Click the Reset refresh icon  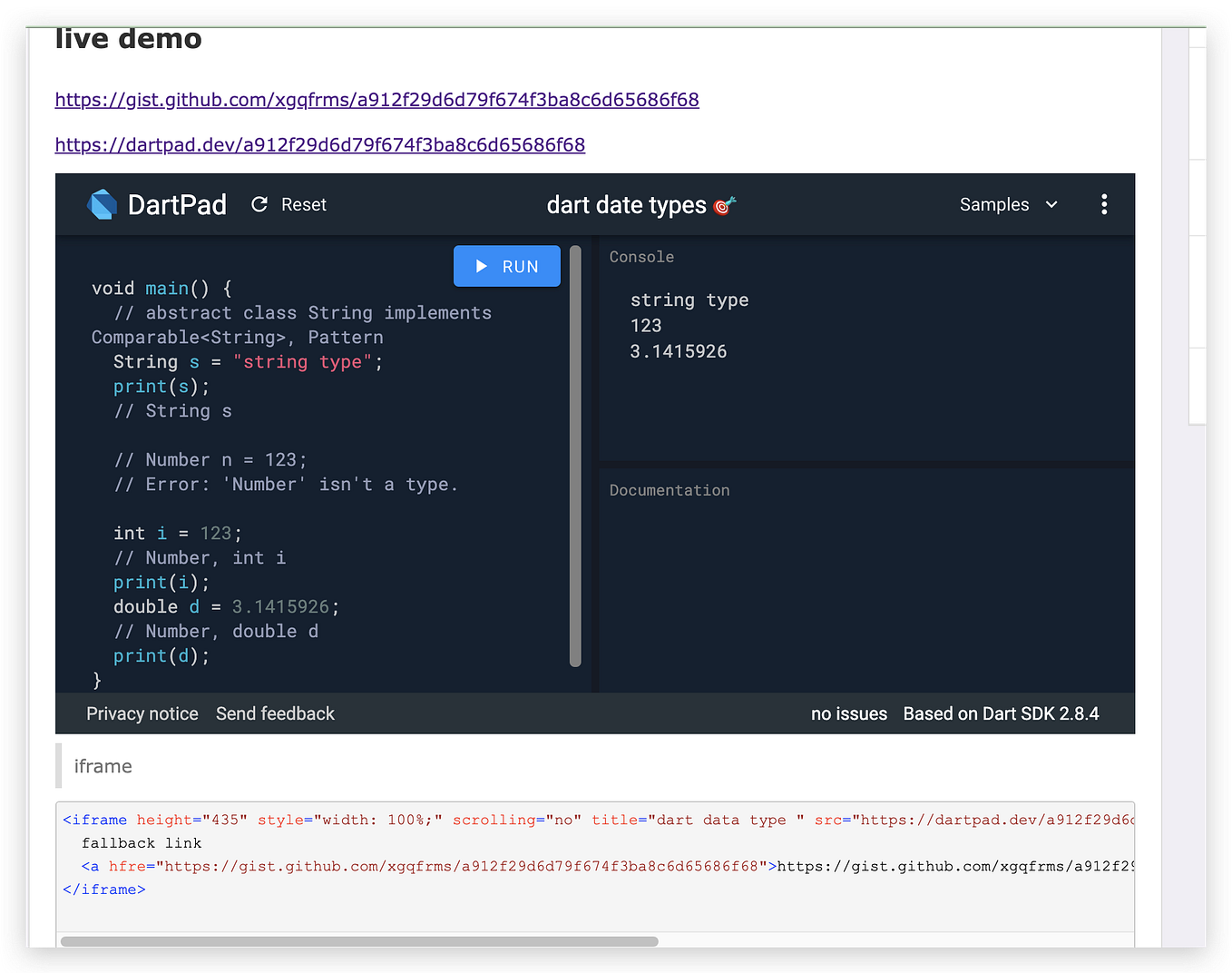point(259,204)
